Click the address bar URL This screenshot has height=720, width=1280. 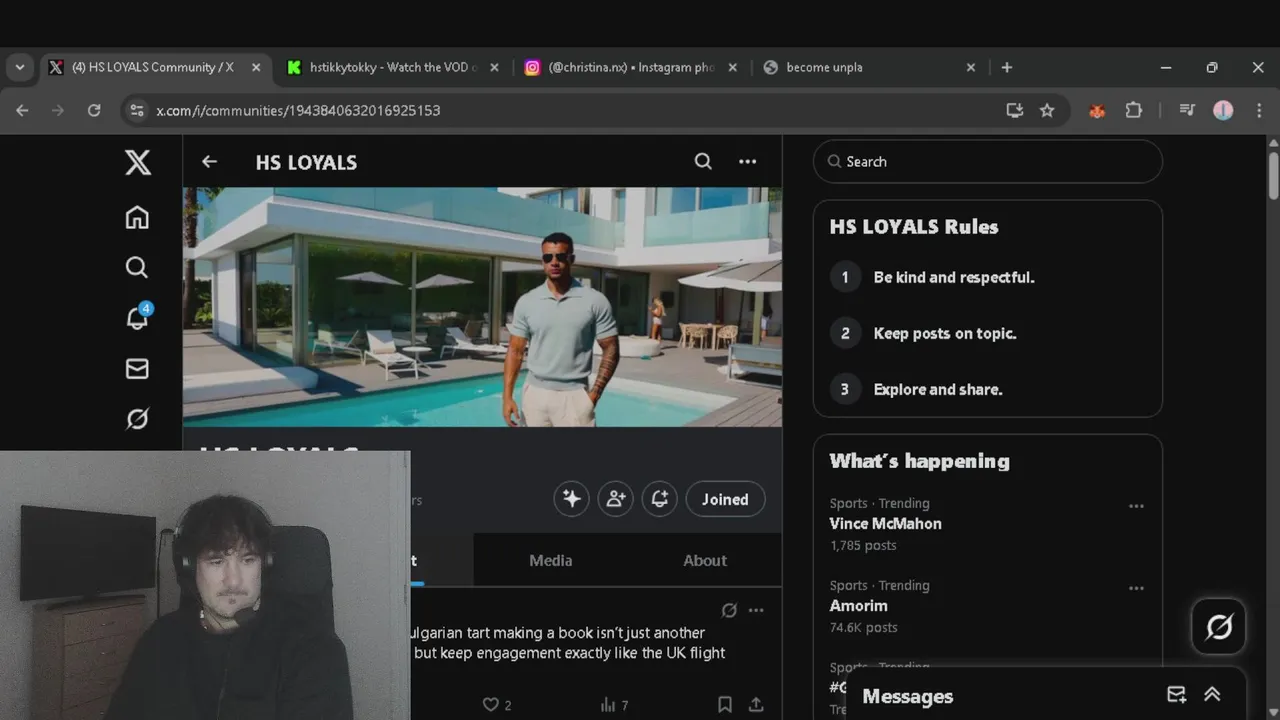point(298,110)
